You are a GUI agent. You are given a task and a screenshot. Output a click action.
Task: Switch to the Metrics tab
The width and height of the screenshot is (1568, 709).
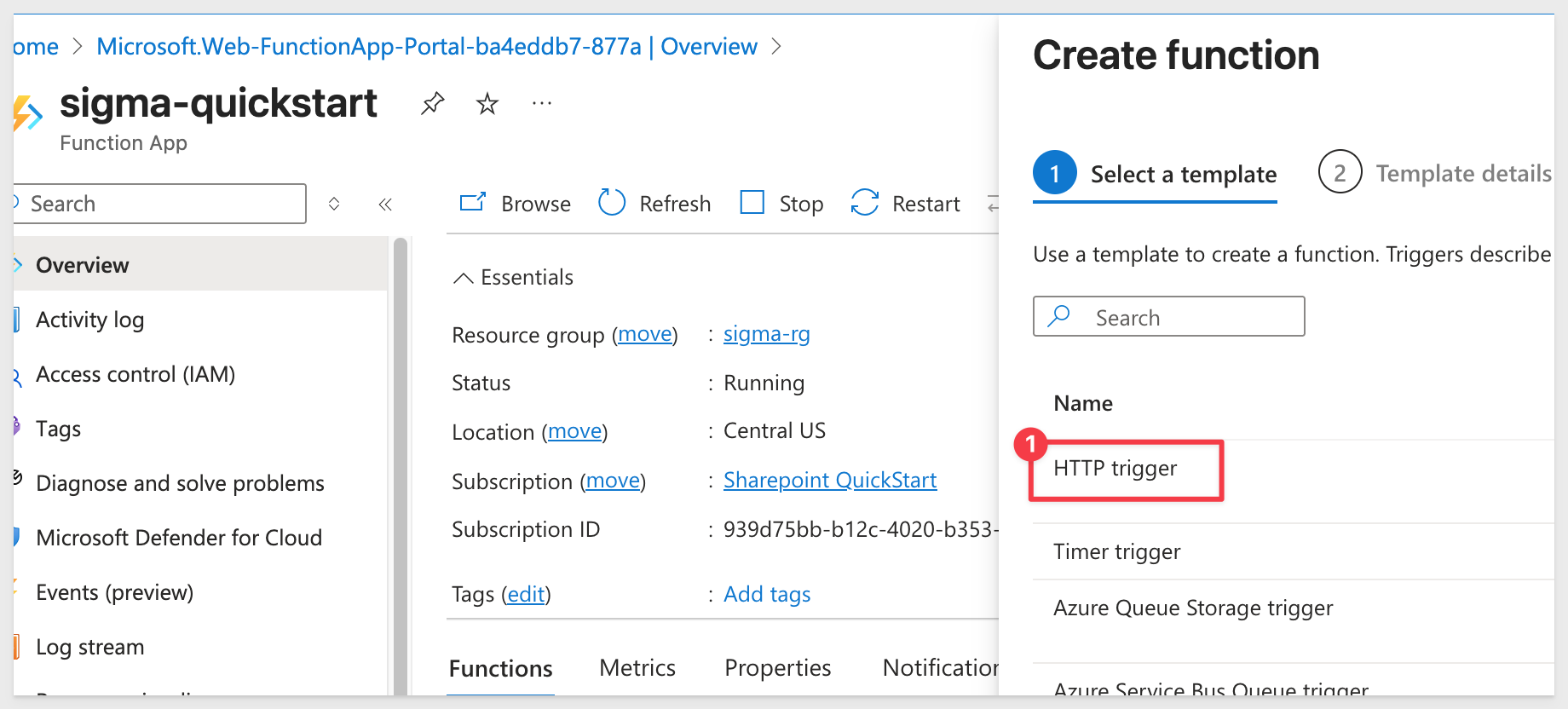pos(637,668)
